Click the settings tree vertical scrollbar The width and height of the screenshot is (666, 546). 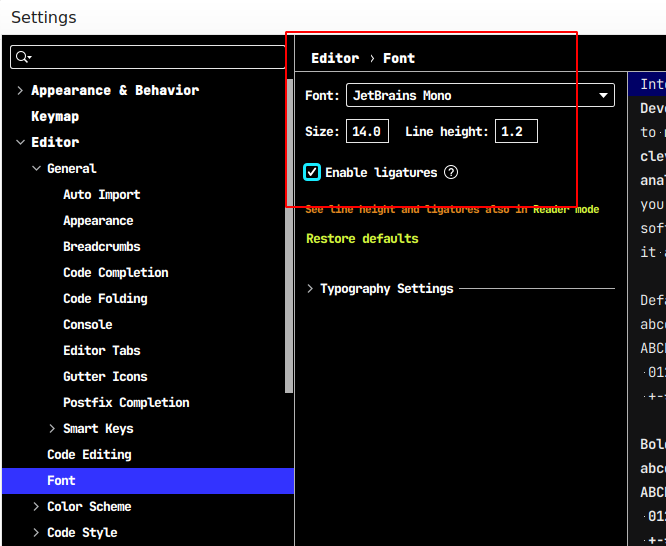[x=289, y=236]
